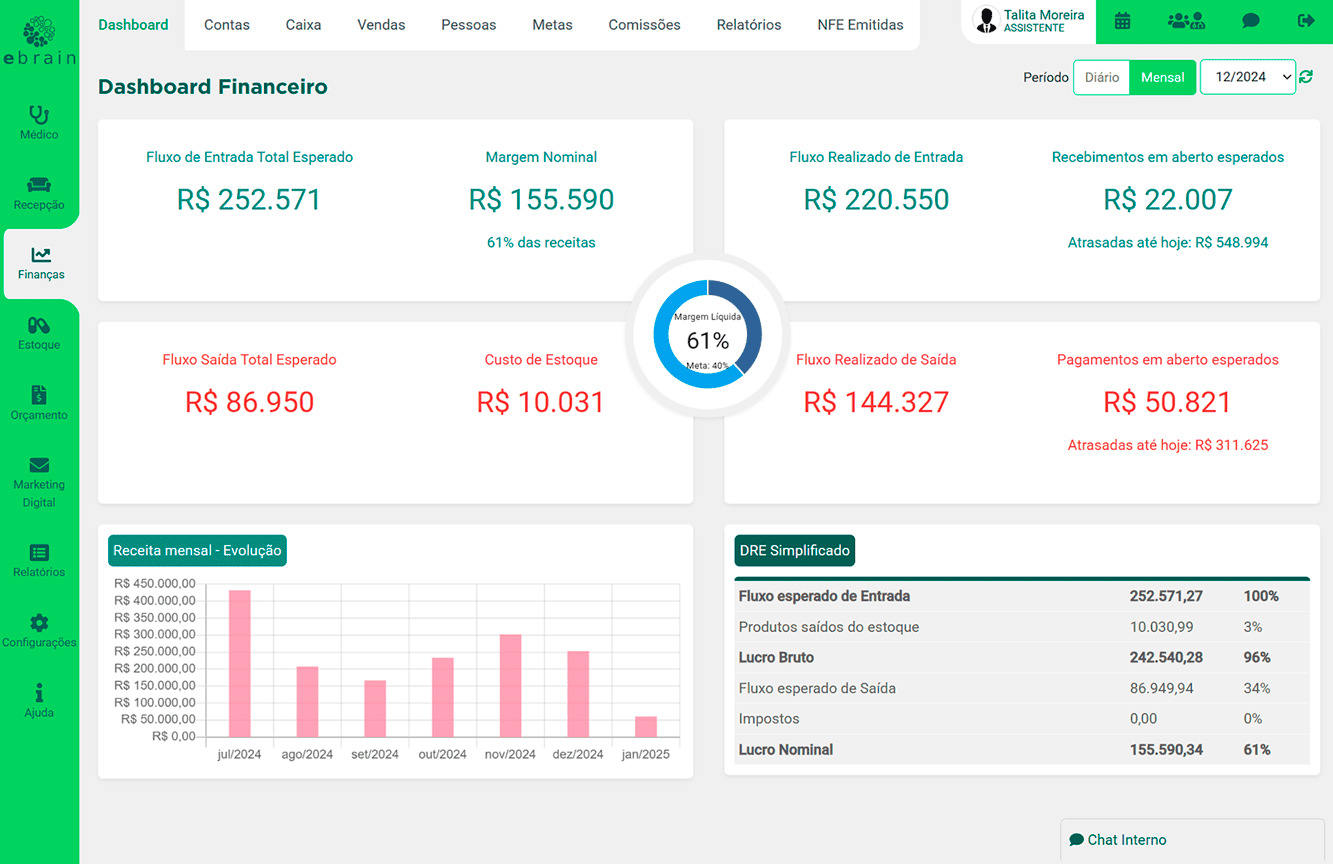Viewport: 1333px width, 864px height.
Task: Open the calendar icon in top bar
Action: [1122, 21]
